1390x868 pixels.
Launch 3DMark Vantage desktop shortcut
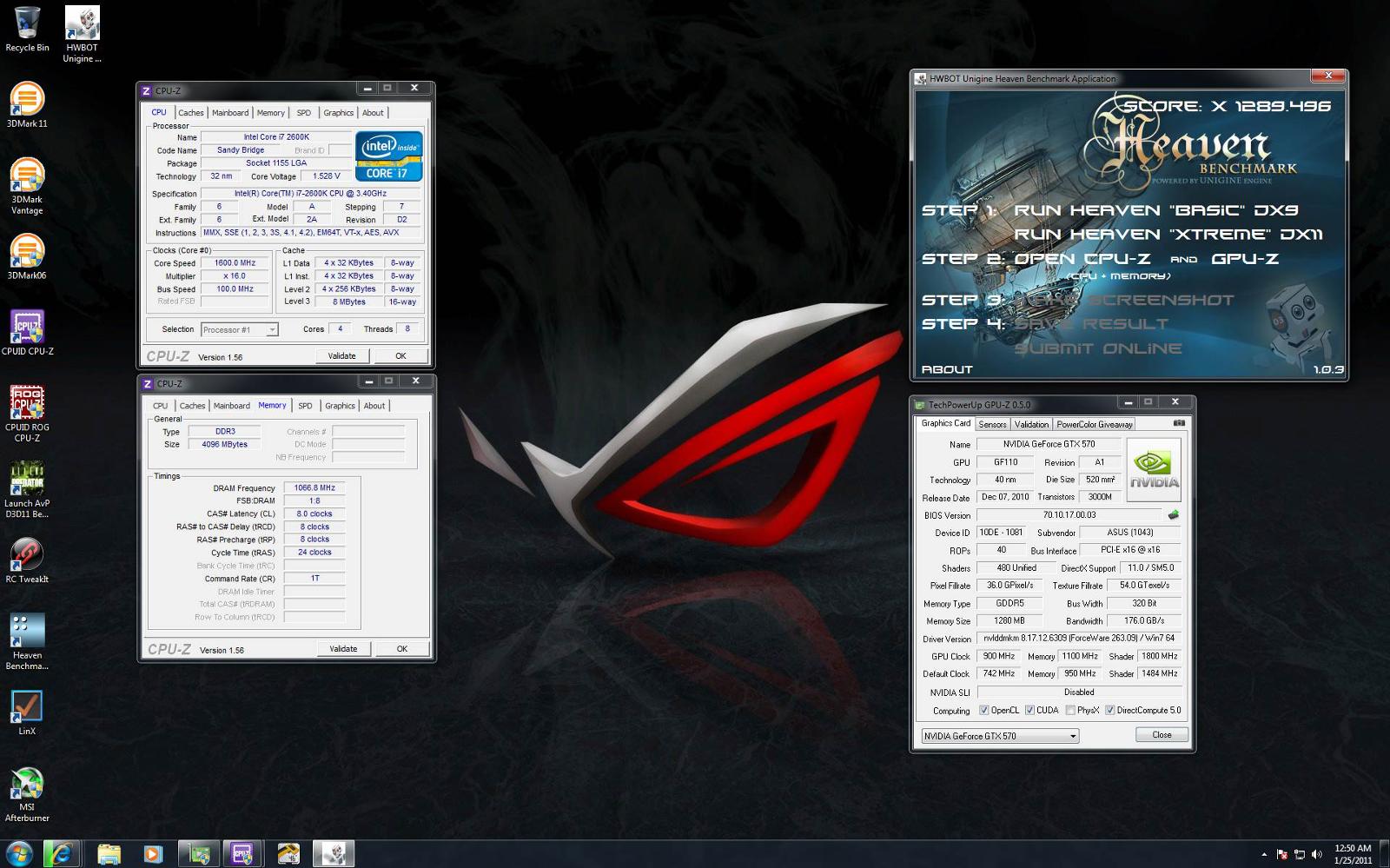27,186
